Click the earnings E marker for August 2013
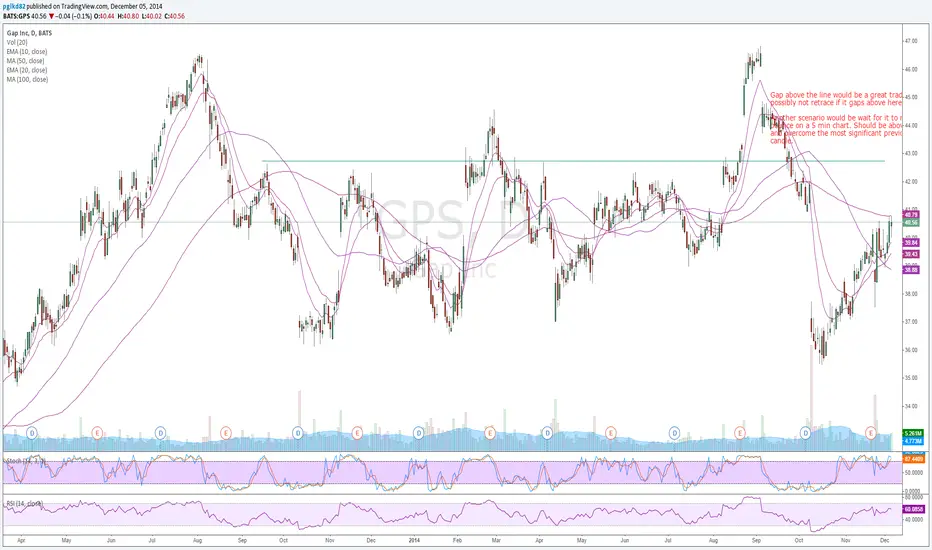This screenshot has height=550, width=932. click(225, 433)
